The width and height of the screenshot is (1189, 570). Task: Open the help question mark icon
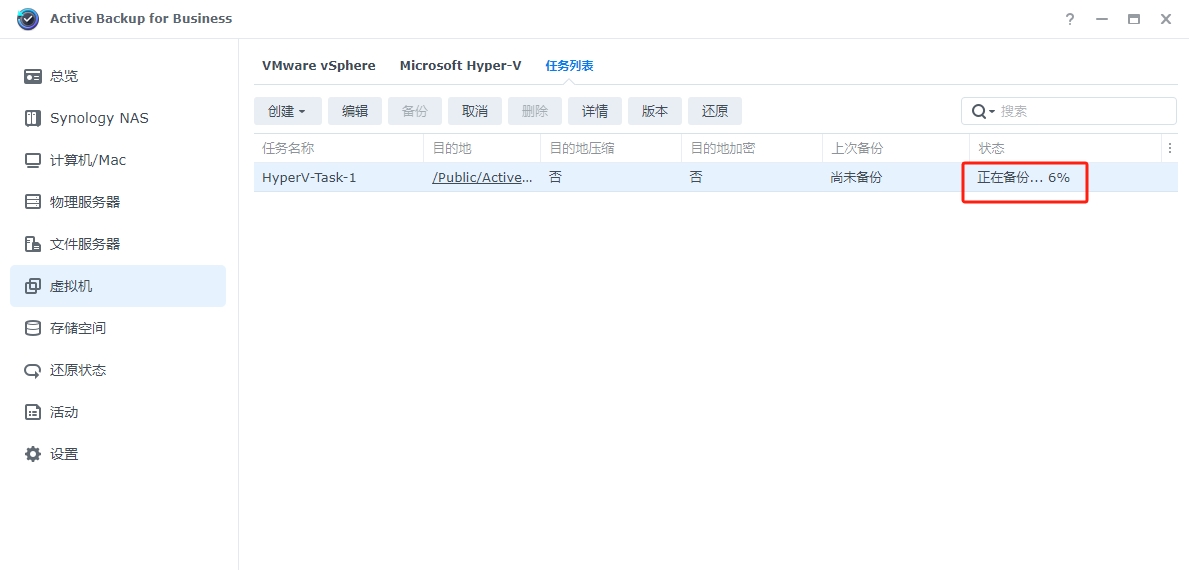(x=1069, y=19)
